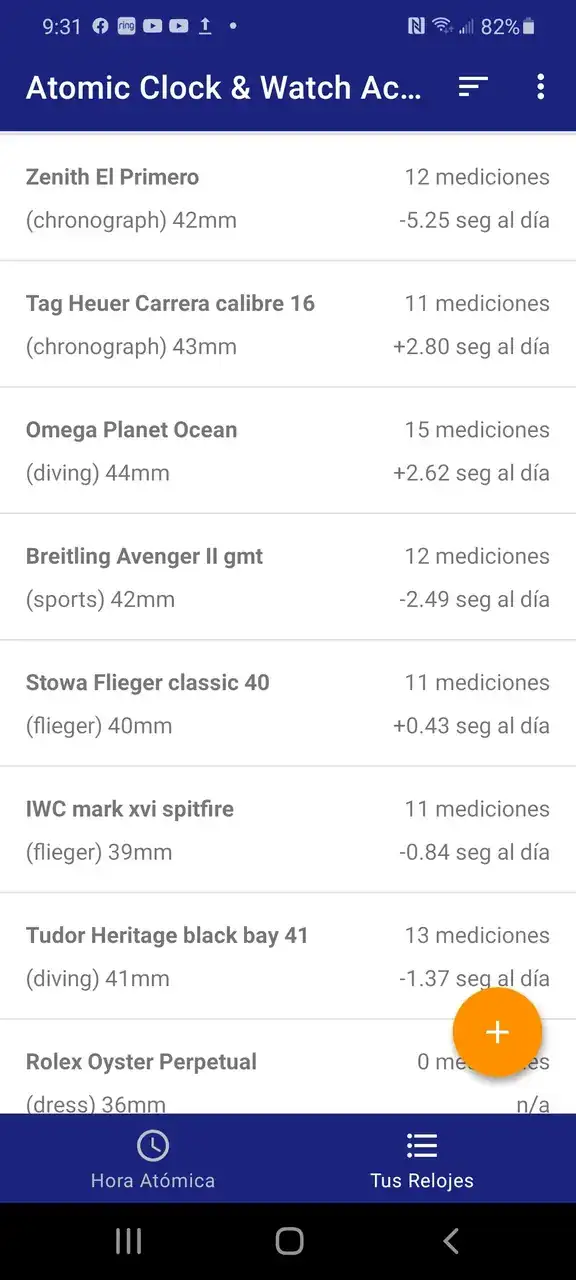Open the sort options icon

pyautogui.click(x=473, y=87)
